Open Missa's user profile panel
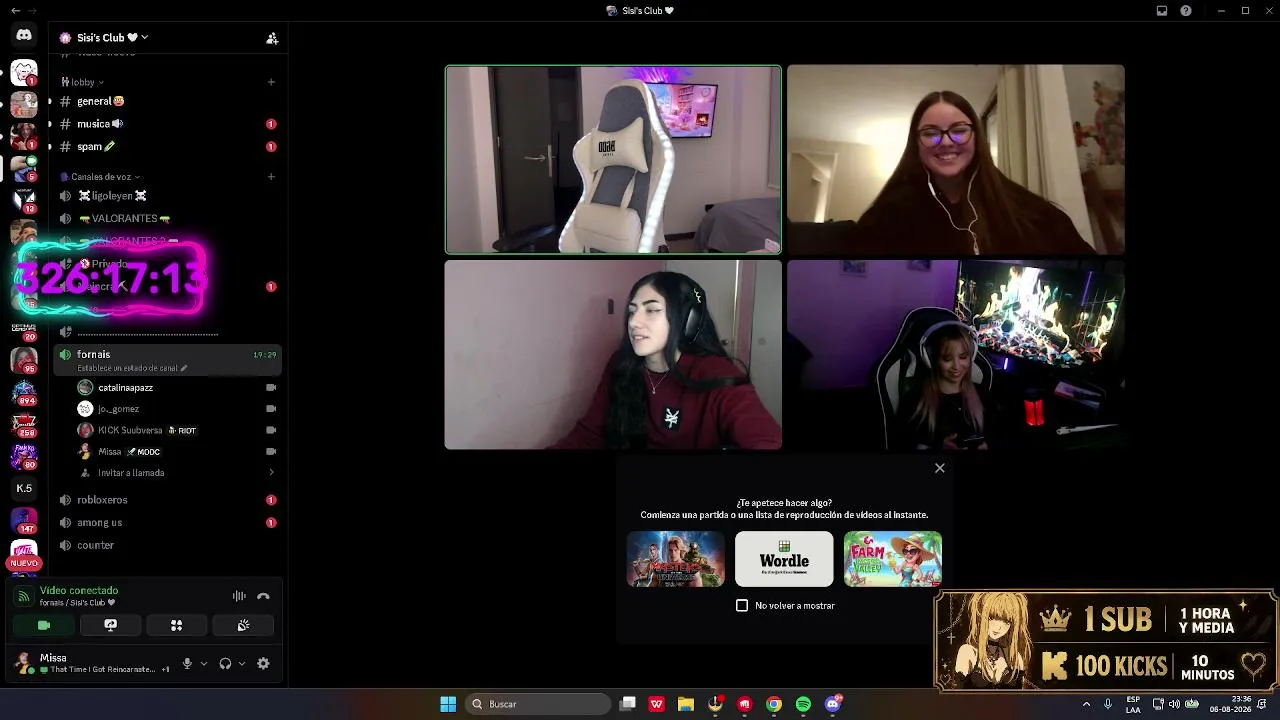Screen dimensions: 1280x720 tap(91, 663)
